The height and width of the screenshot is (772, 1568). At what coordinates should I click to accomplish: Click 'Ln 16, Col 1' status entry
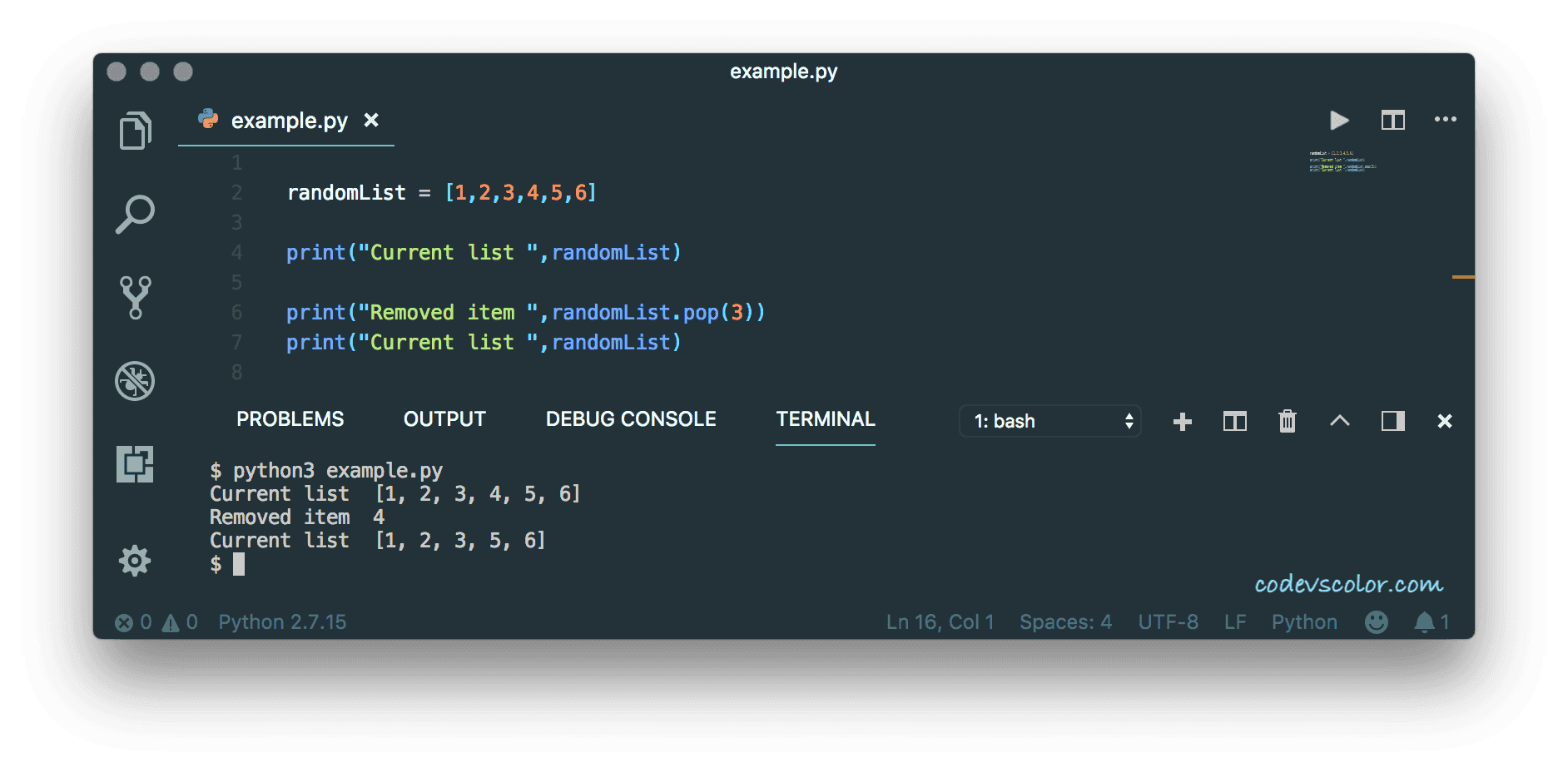click(x=940, y=622)
